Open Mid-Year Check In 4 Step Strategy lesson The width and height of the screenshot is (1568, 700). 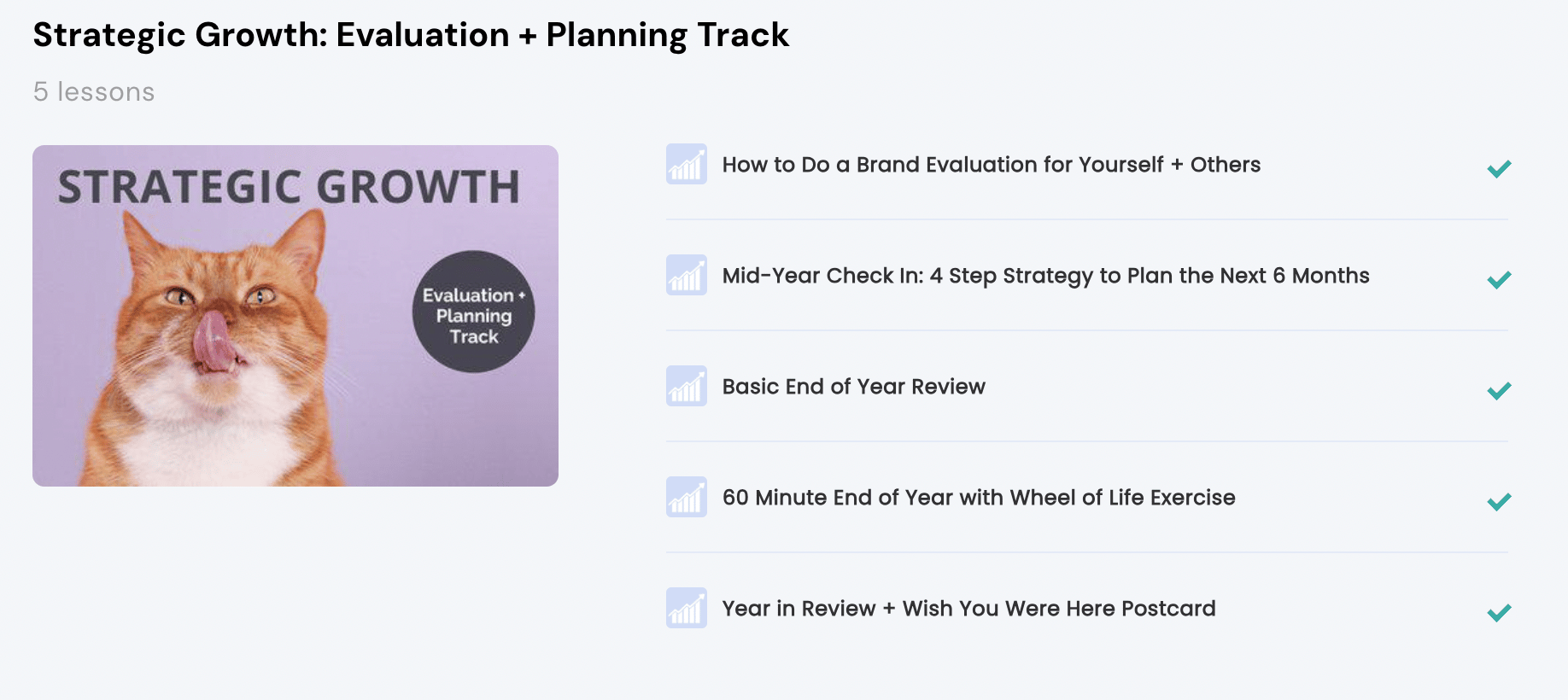(1046, 276)
